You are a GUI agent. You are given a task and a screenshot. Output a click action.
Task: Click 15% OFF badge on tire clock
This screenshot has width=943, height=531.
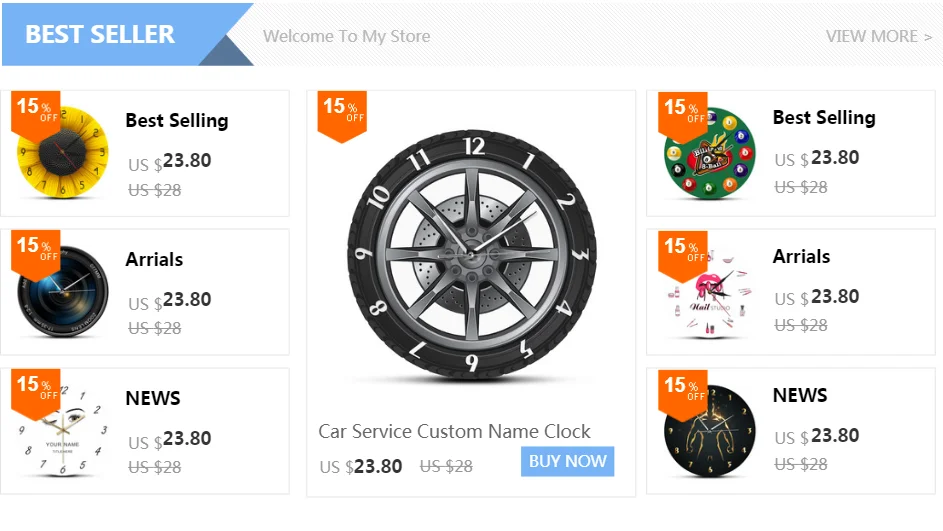(x=342, y=113)
